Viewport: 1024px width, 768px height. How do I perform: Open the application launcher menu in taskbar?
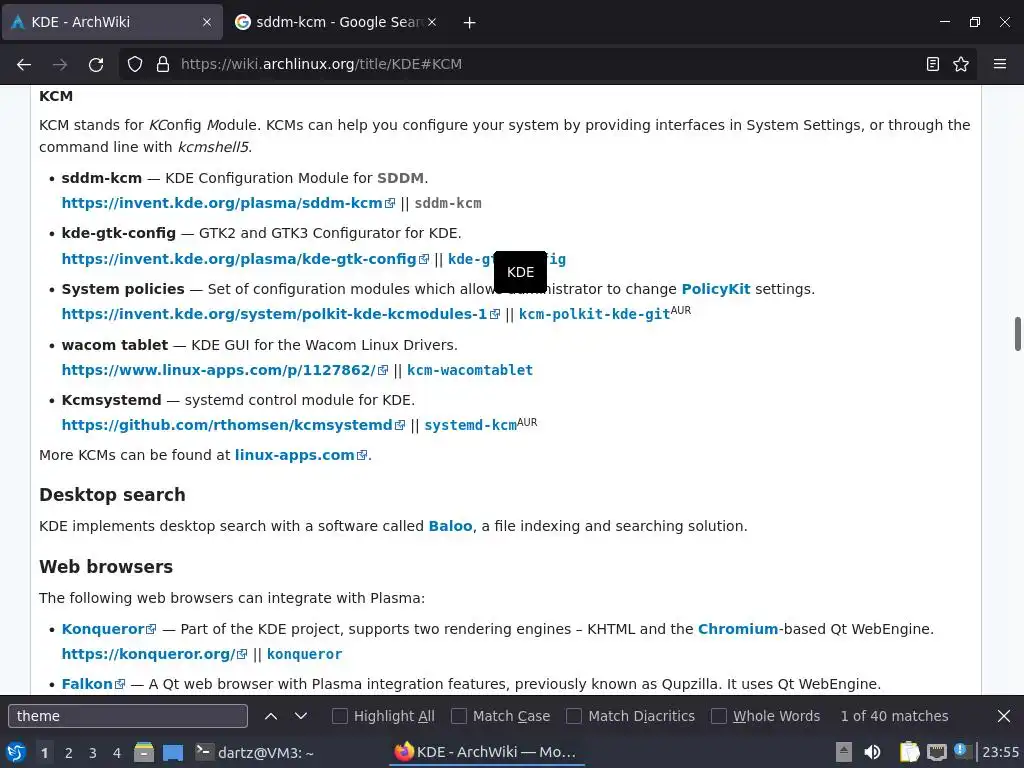(x=16, y=752)
